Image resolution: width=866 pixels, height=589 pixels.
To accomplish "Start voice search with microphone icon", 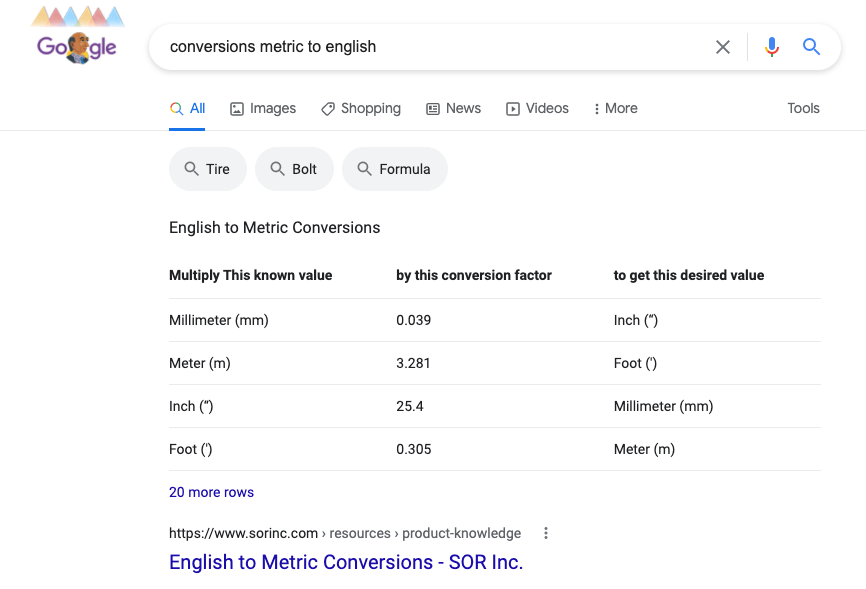I will click(x=771, y=47).
